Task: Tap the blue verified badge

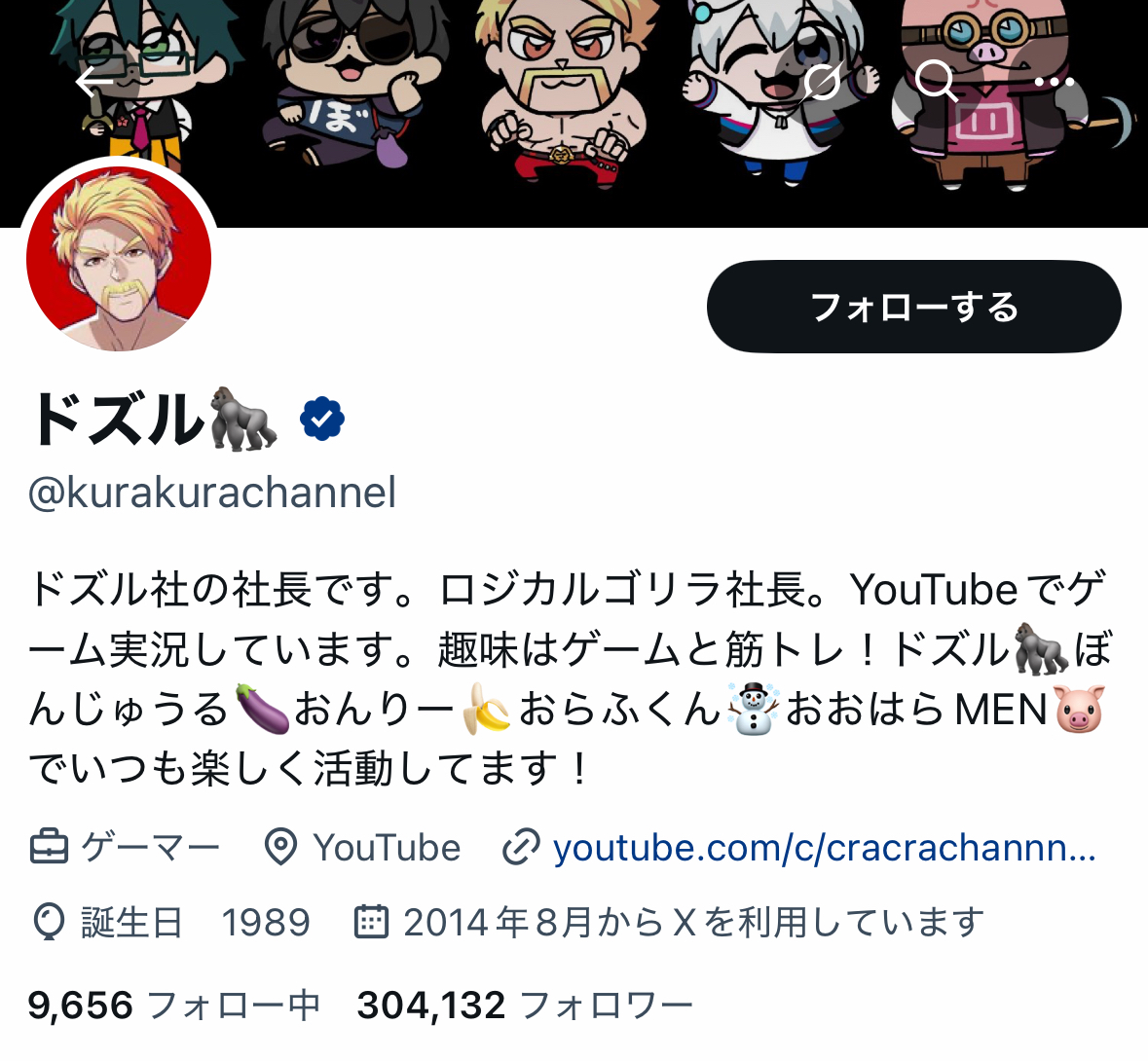Action: [x=322, y=419]
